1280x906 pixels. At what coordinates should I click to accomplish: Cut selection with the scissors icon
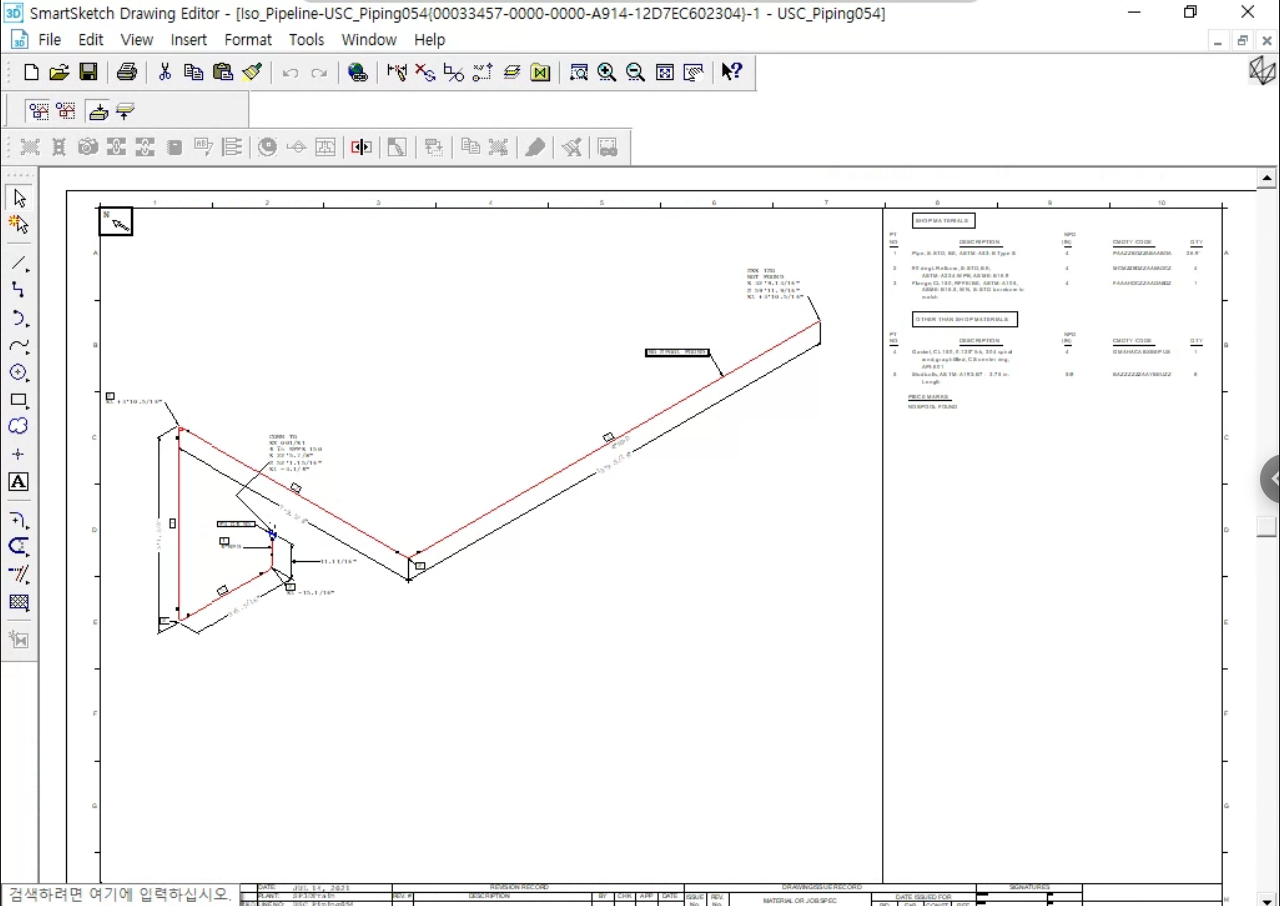click(x=165, y=72)
